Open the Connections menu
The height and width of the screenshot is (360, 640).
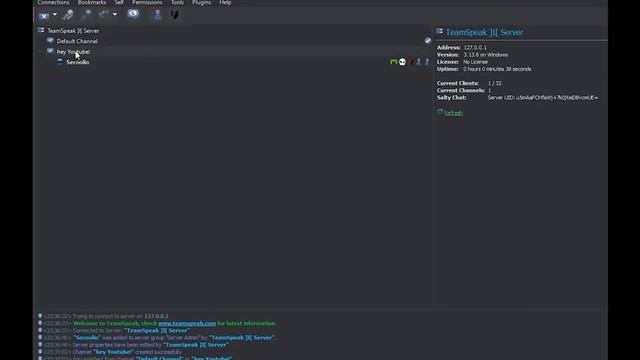click(53, 2)
